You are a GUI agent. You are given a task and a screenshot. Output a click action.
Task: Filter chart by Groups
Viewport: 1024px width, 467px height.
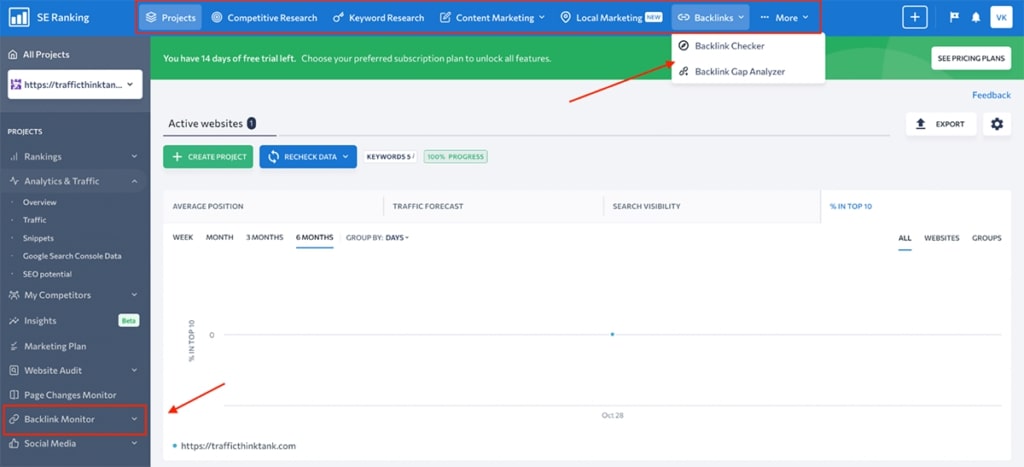coord(986,238)
